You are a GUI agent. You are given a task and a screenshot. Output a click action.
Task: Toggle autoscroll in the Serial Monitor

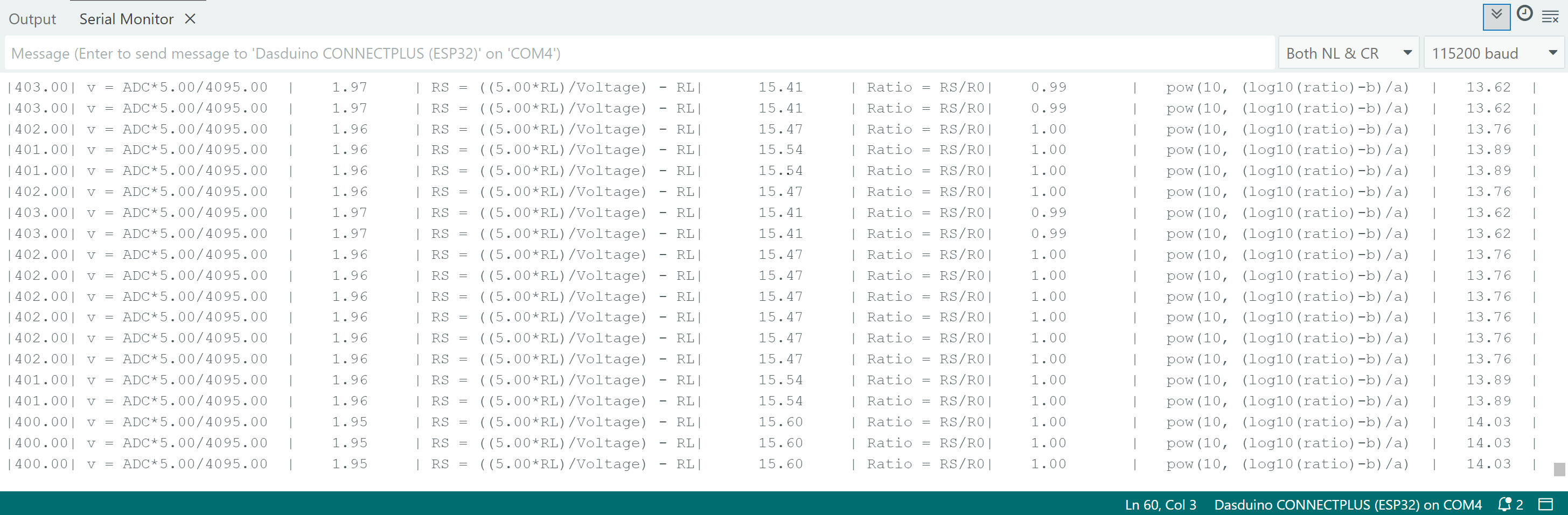point(1496,17)
